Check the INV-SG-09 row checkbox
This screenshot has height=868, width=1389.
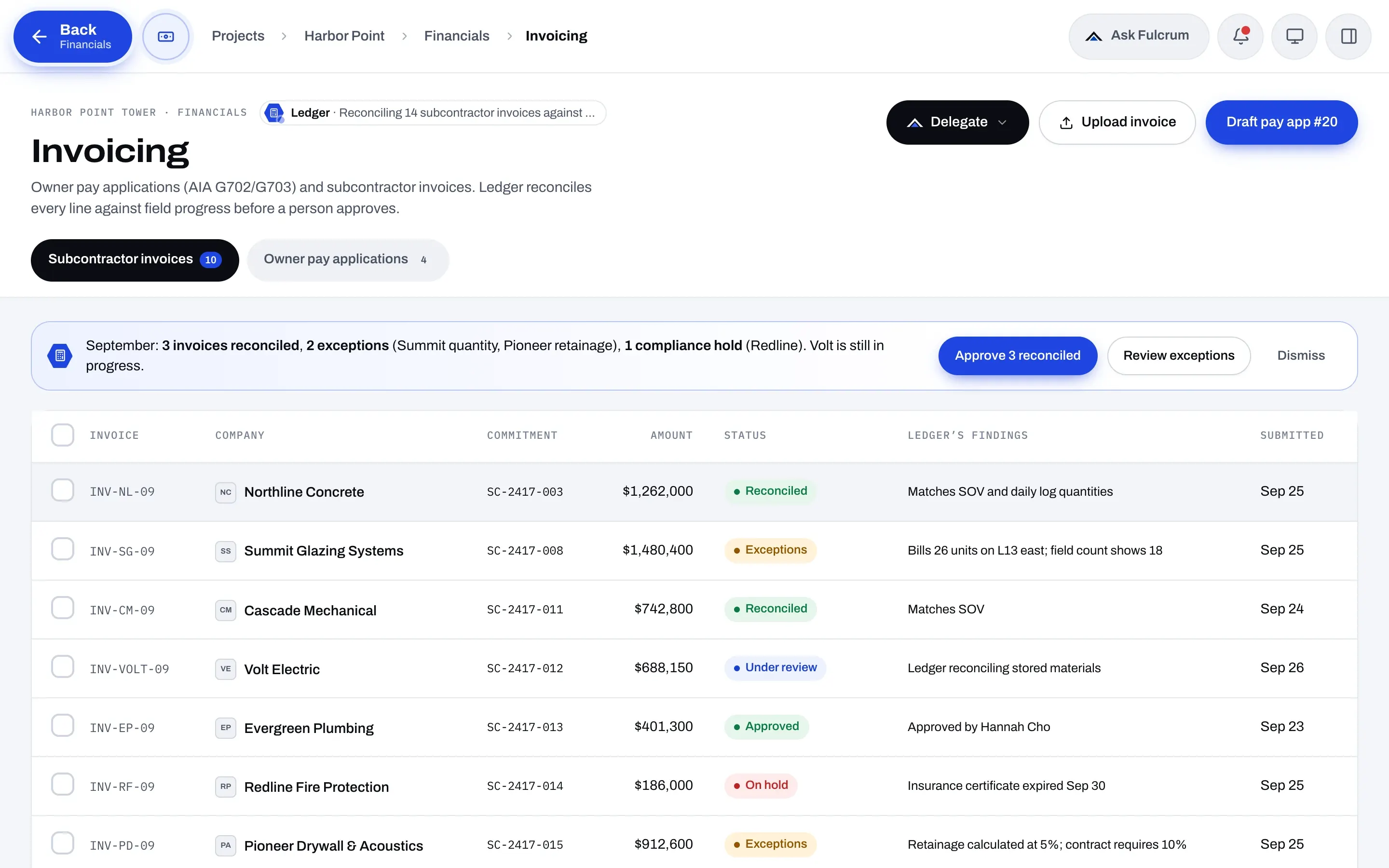pos(63,549)
